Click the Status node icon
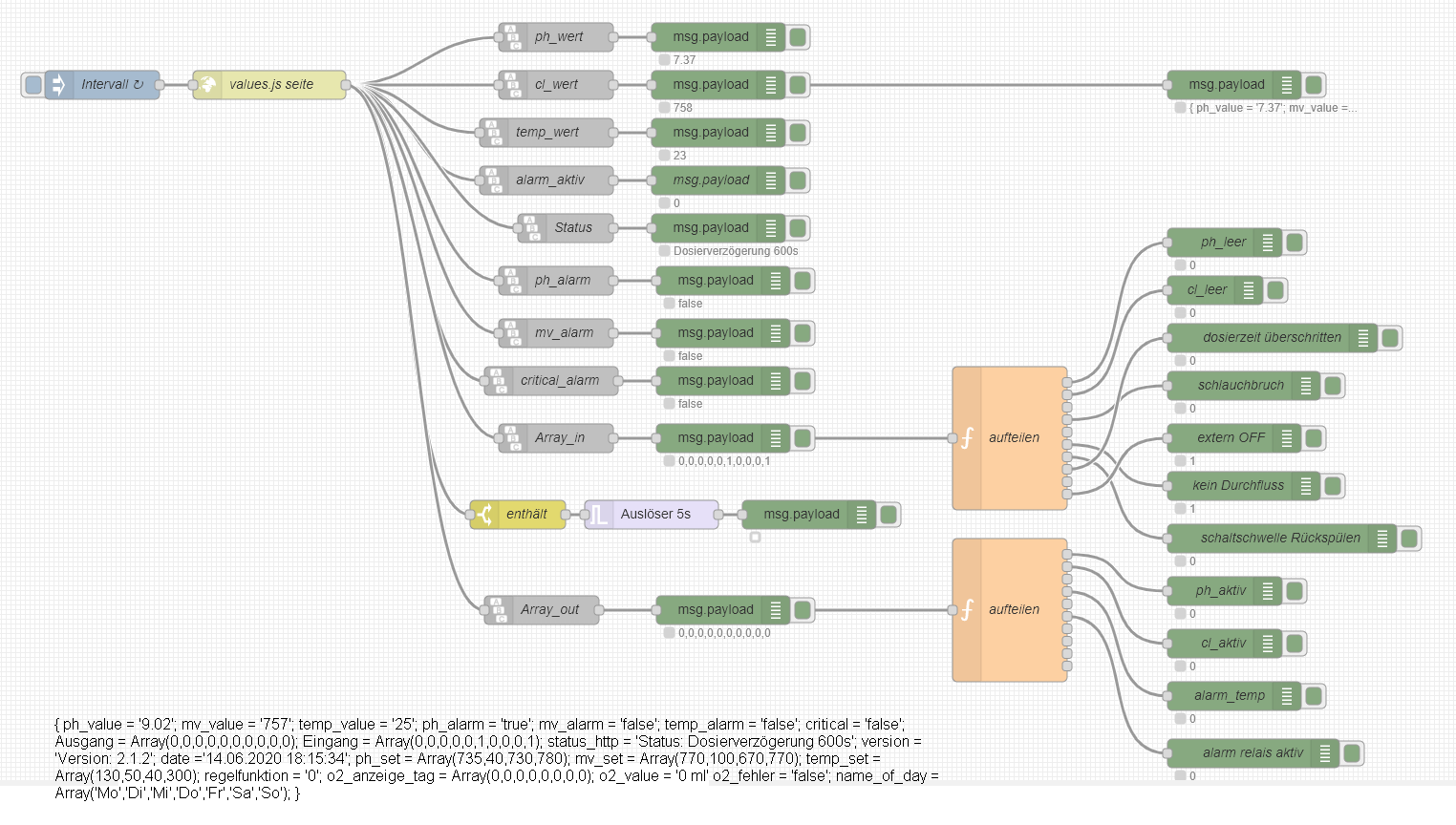 coord(531,228)
